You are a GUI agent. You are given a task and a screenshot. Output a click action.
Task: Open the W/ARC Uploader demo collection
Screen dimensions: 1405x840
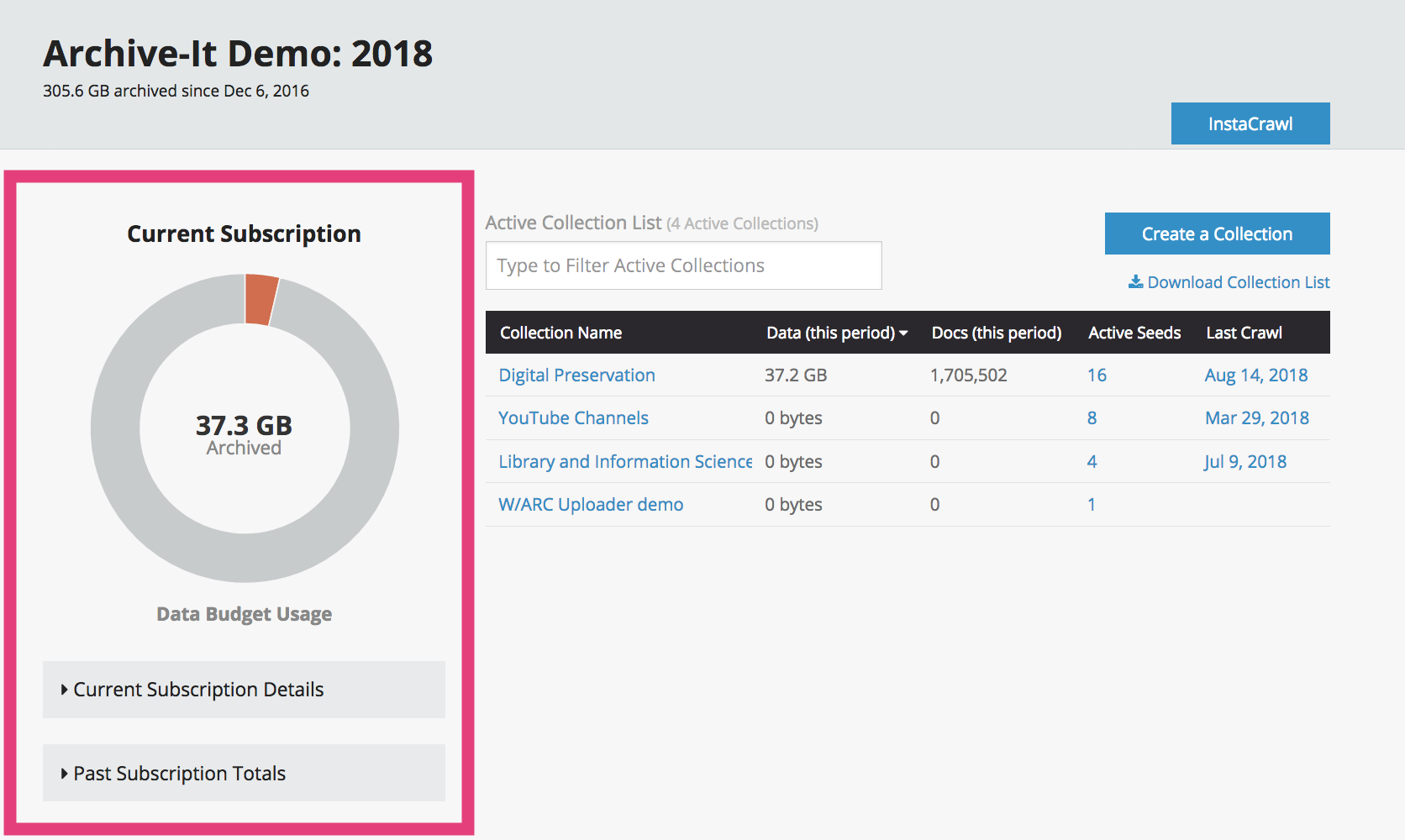click(x=591, y=505)
